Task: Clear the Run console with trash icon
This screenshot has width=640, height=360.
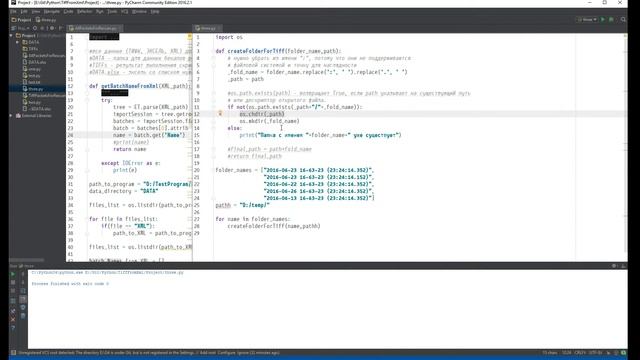Action: pyautogui.click(x=23, y=316)
